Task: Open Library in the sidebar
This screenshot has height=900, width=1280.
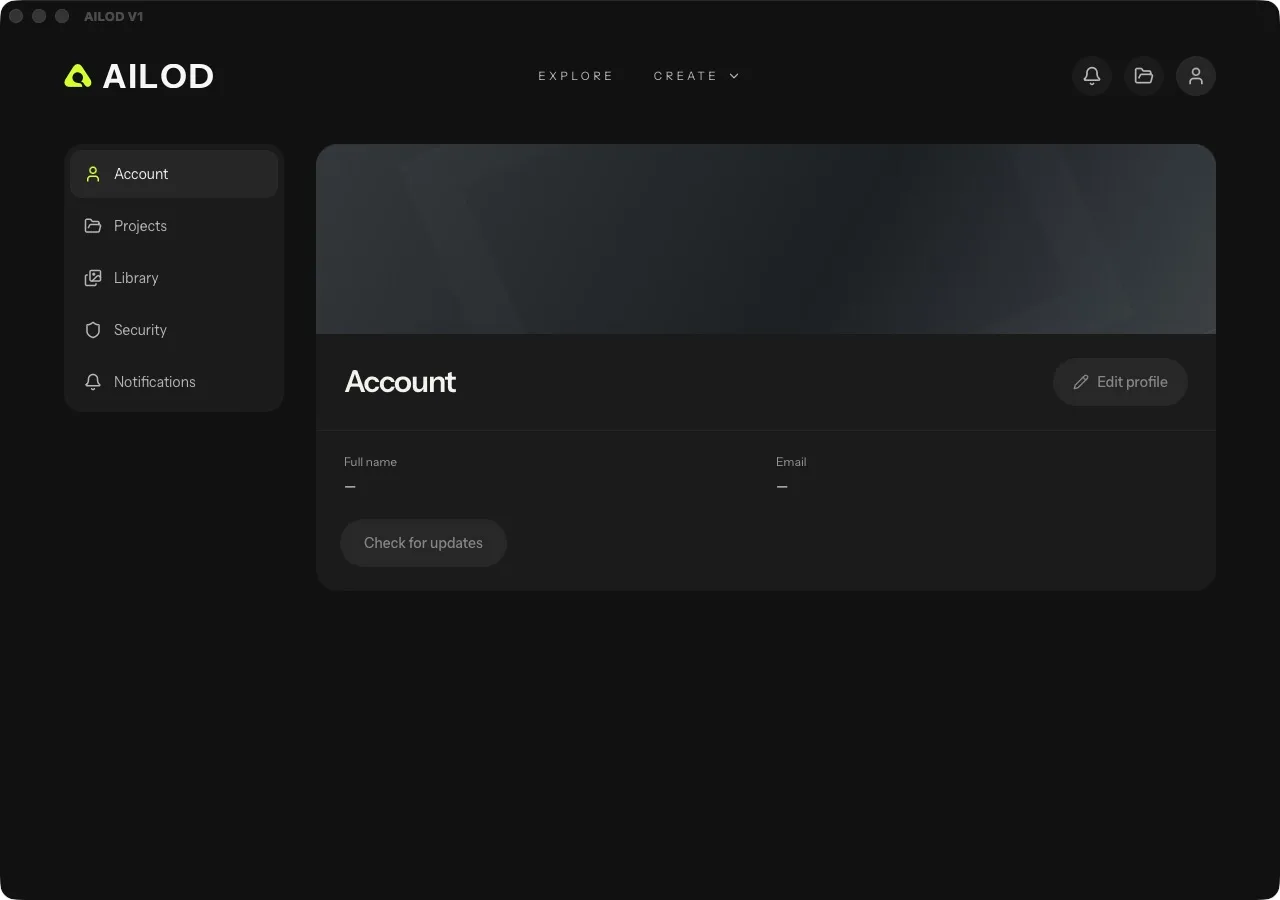Action: (174, 278)
